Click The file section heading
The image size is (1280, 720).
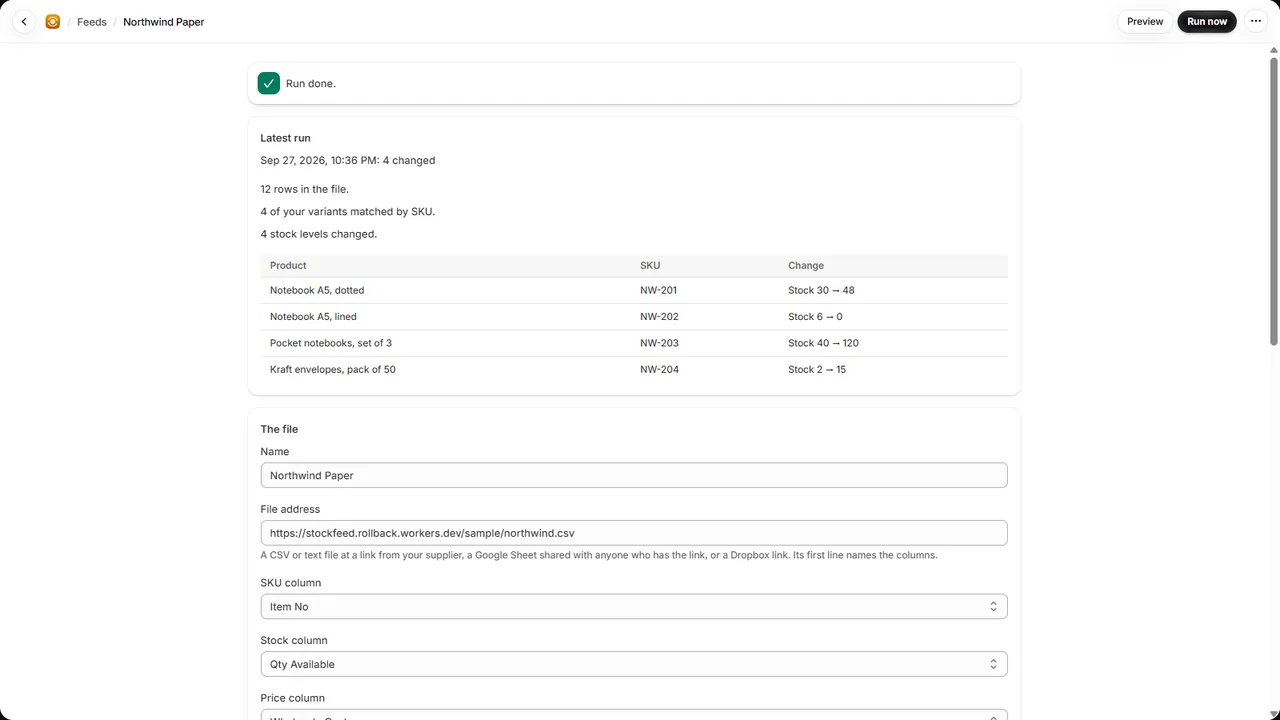click(279, 429)
